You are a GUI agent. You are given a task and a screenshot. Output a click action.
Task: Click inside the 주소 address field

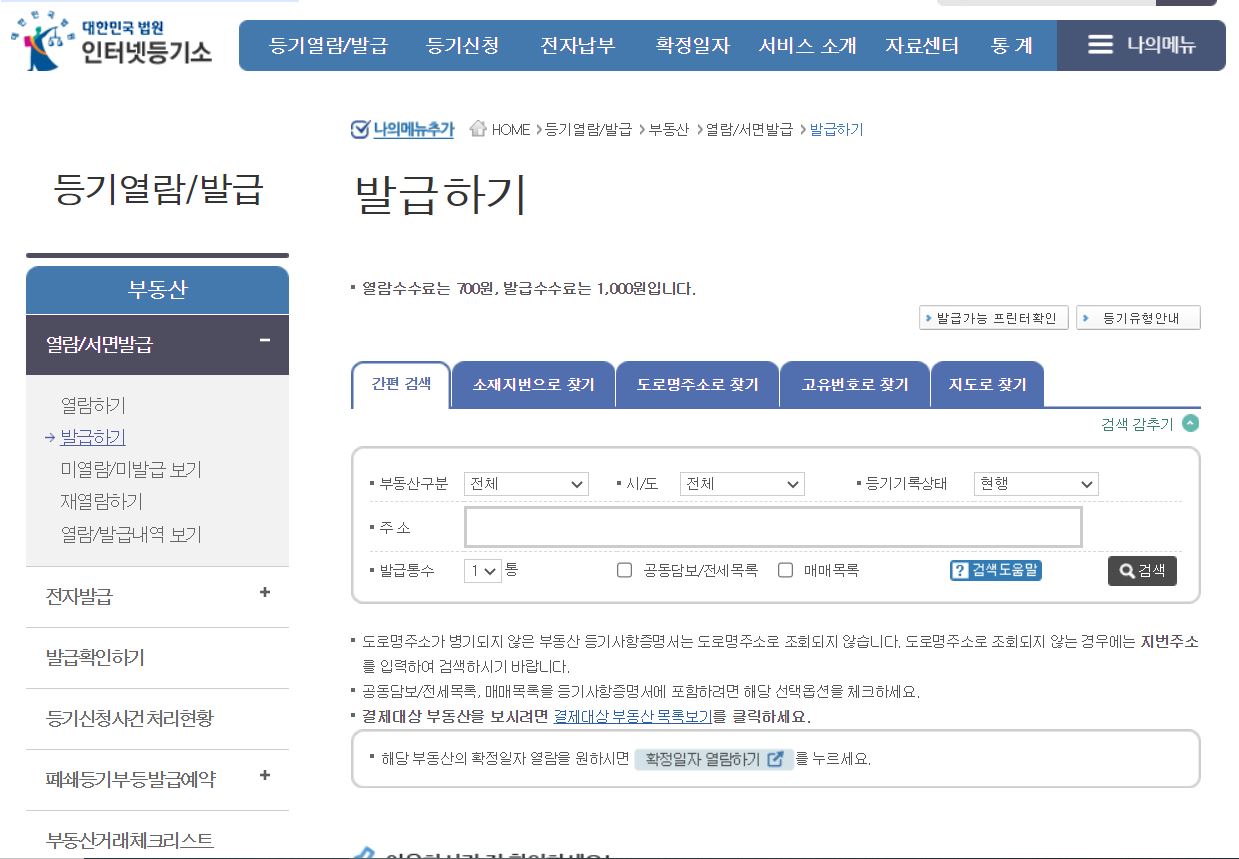coord(773,527)
